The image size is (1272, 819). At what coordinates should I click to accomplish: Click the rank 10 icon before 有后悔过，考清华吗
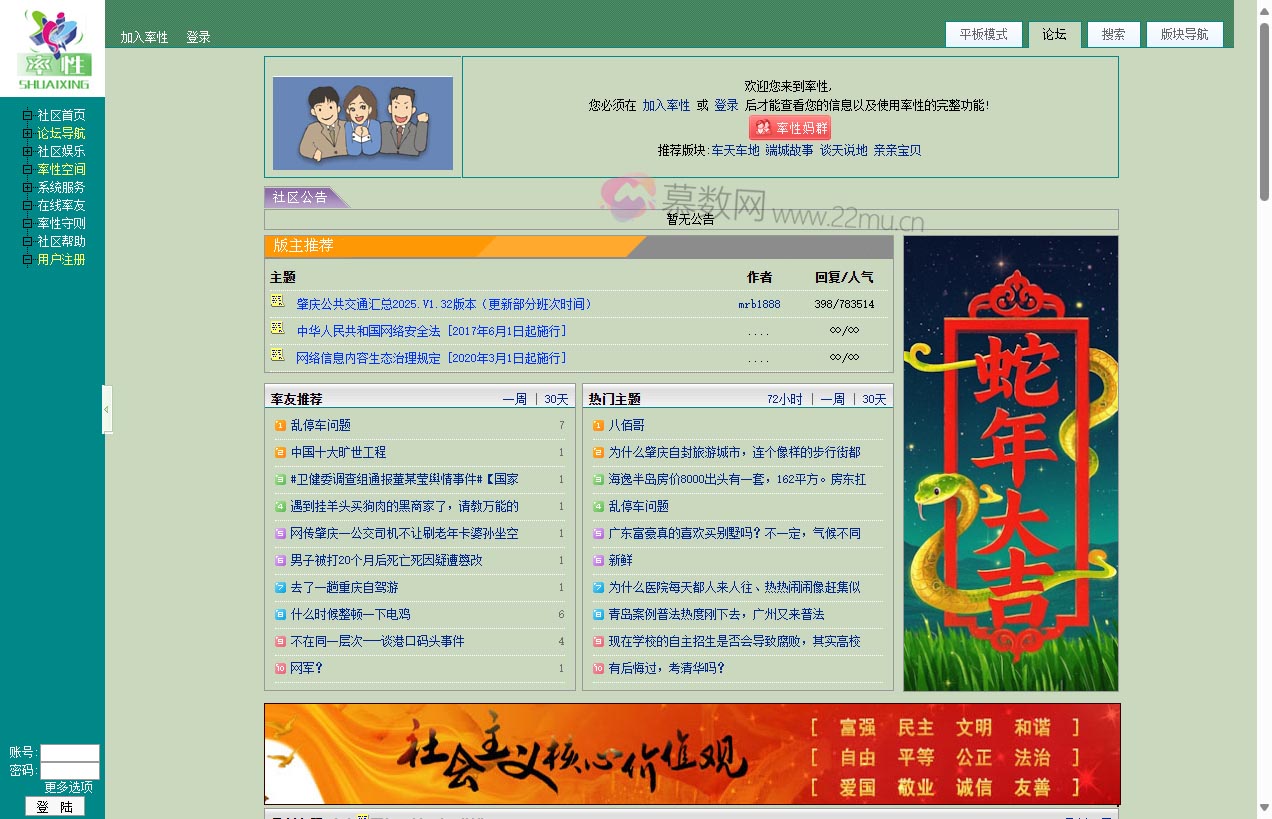[x=599, y=668]
